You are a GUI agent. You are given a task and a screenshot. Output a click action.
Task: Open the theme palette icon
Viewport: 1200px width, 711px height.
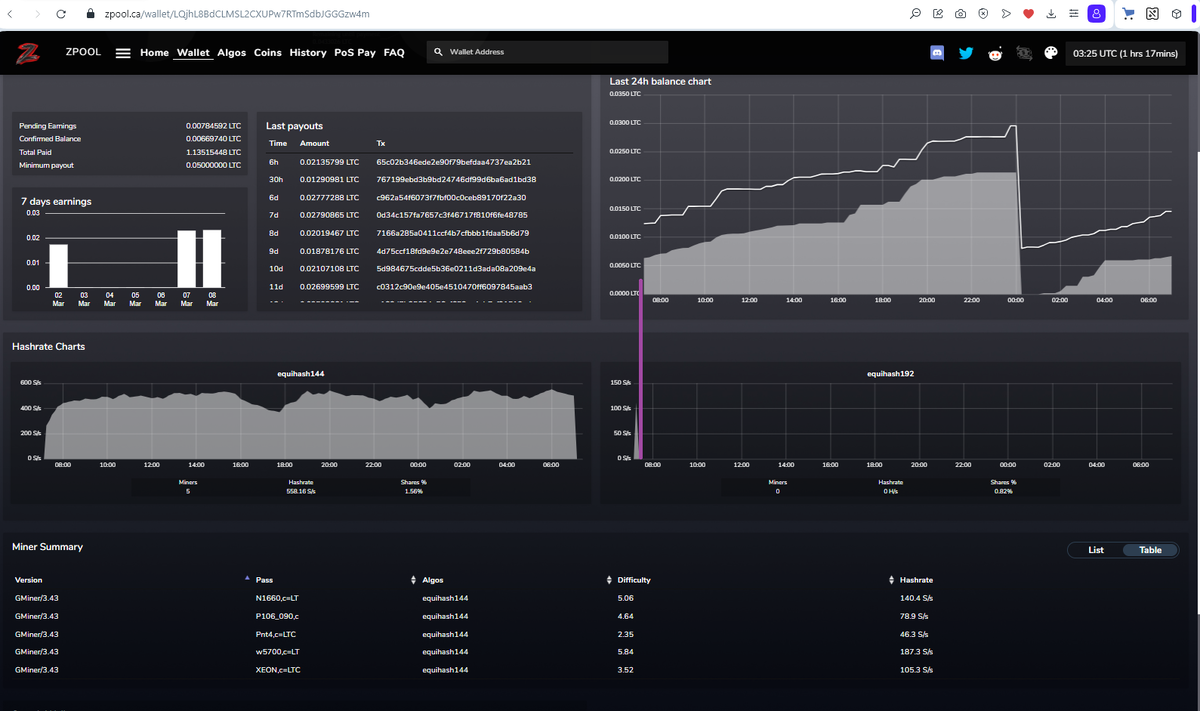1051,53
